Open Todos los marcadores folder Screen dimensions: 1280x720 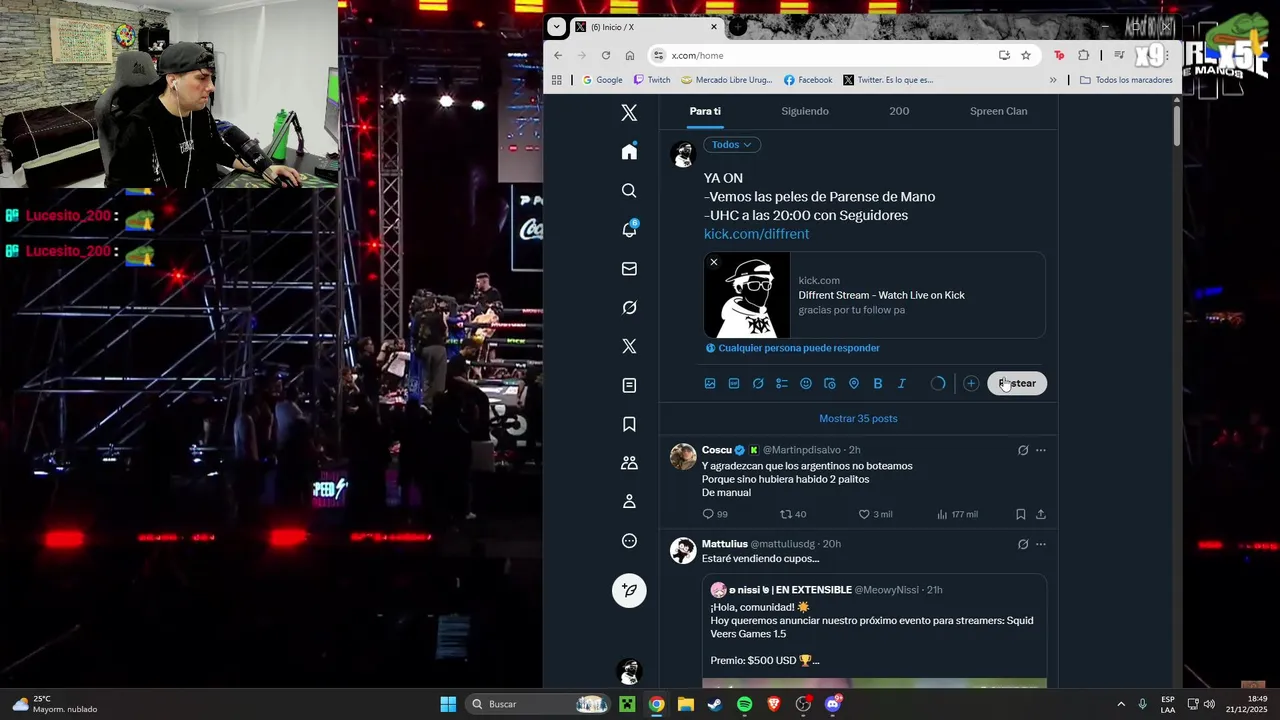click(1126, 80)
